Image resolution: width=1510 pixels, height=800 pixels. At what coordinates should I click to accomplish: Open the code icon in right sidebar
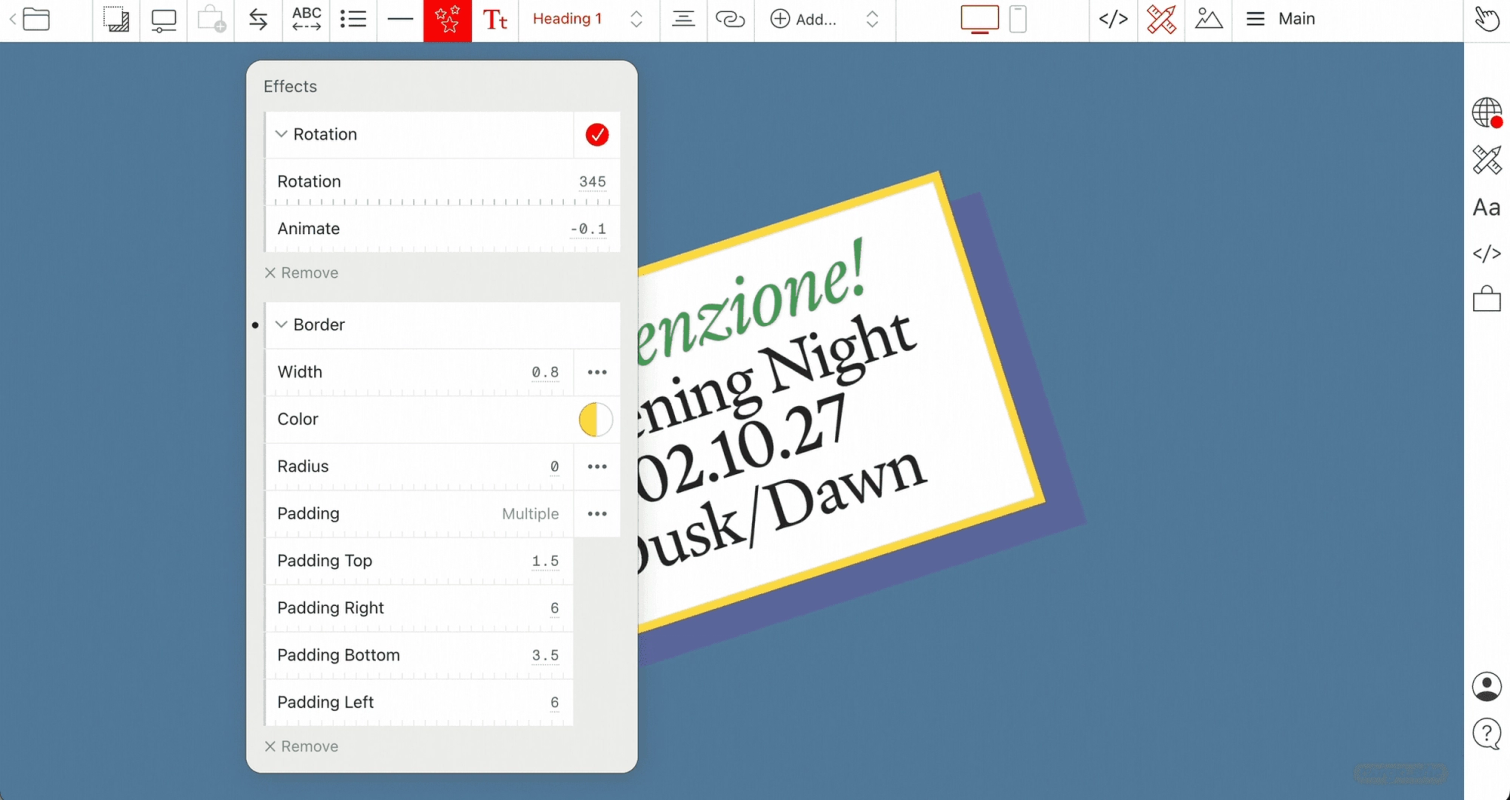point(1487,254)
